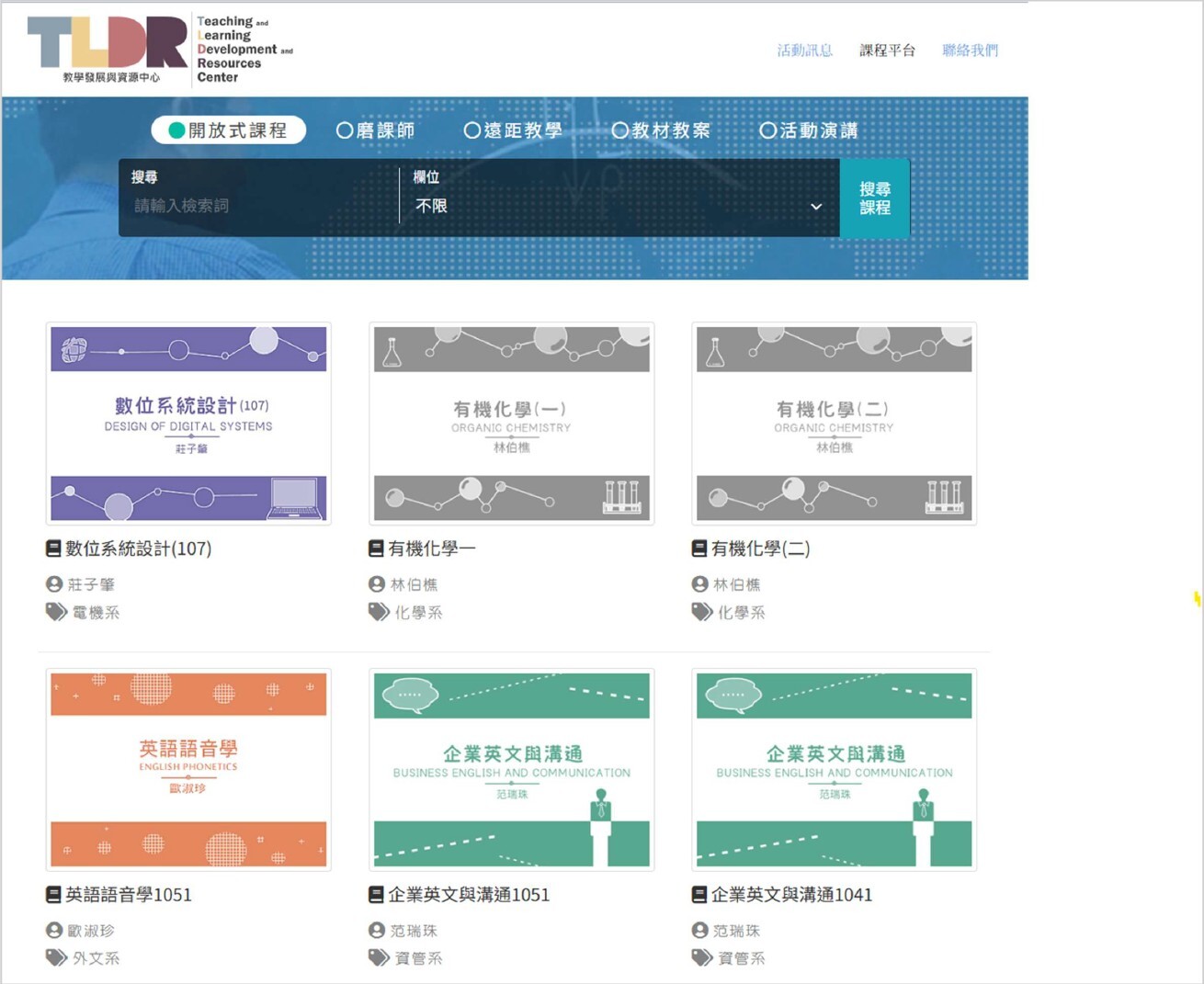
Task: Click the tag icon next to 外文系
Action: (56, 957)
